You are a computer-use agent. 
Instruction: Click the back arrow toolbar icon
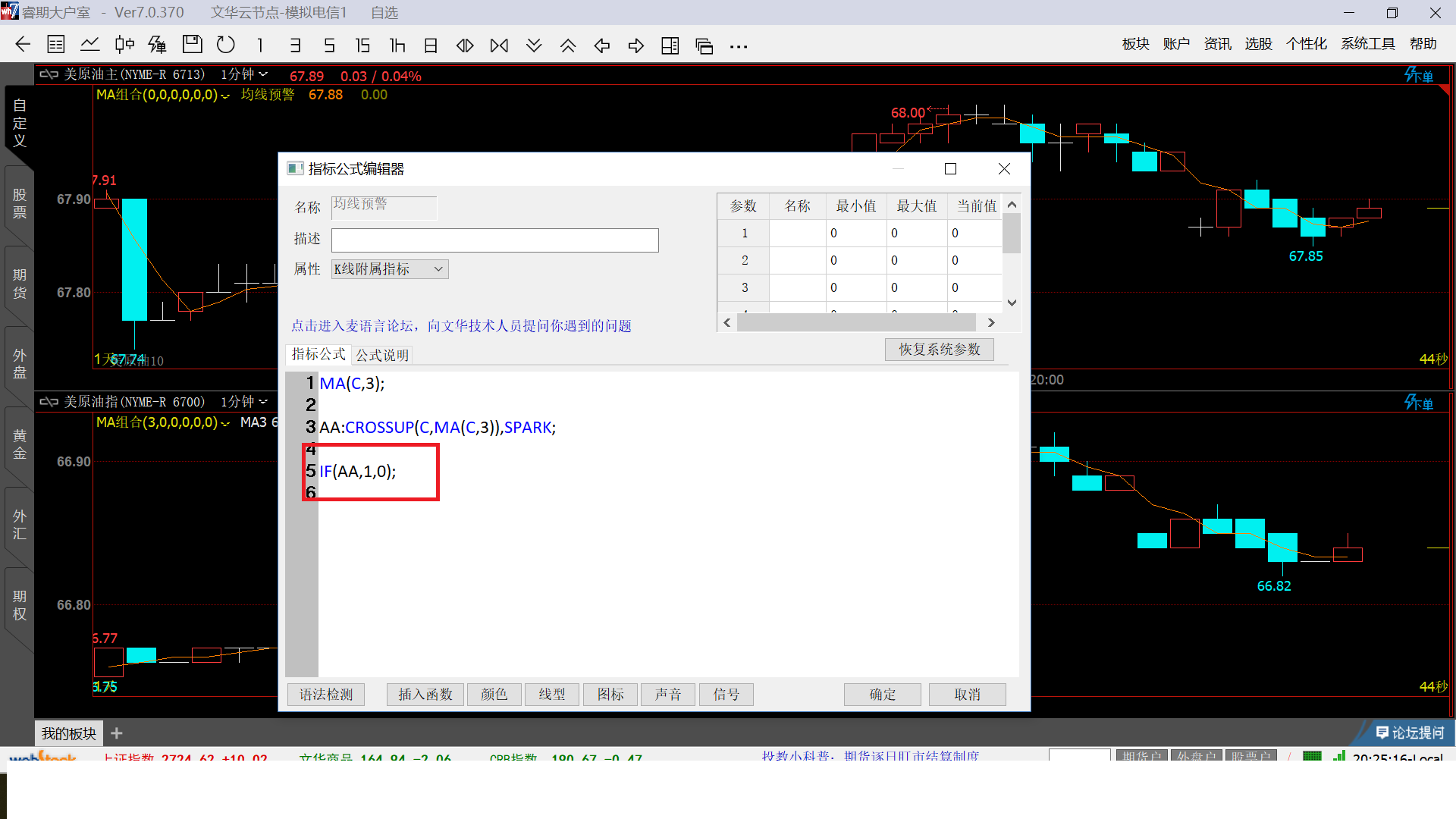pyautogui.click(x=23, y=45)
